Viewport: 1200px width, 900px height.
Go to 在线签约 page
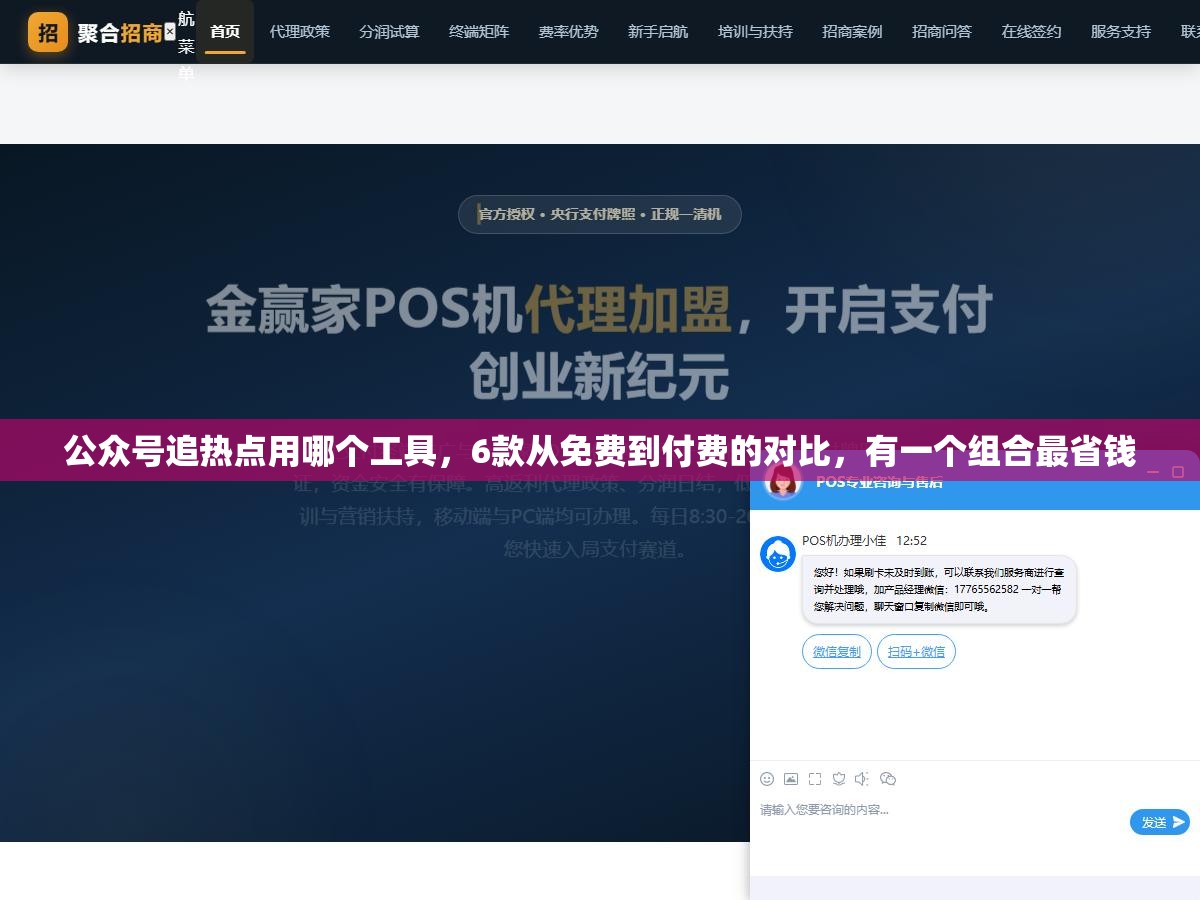click(x=1032, y=32)
